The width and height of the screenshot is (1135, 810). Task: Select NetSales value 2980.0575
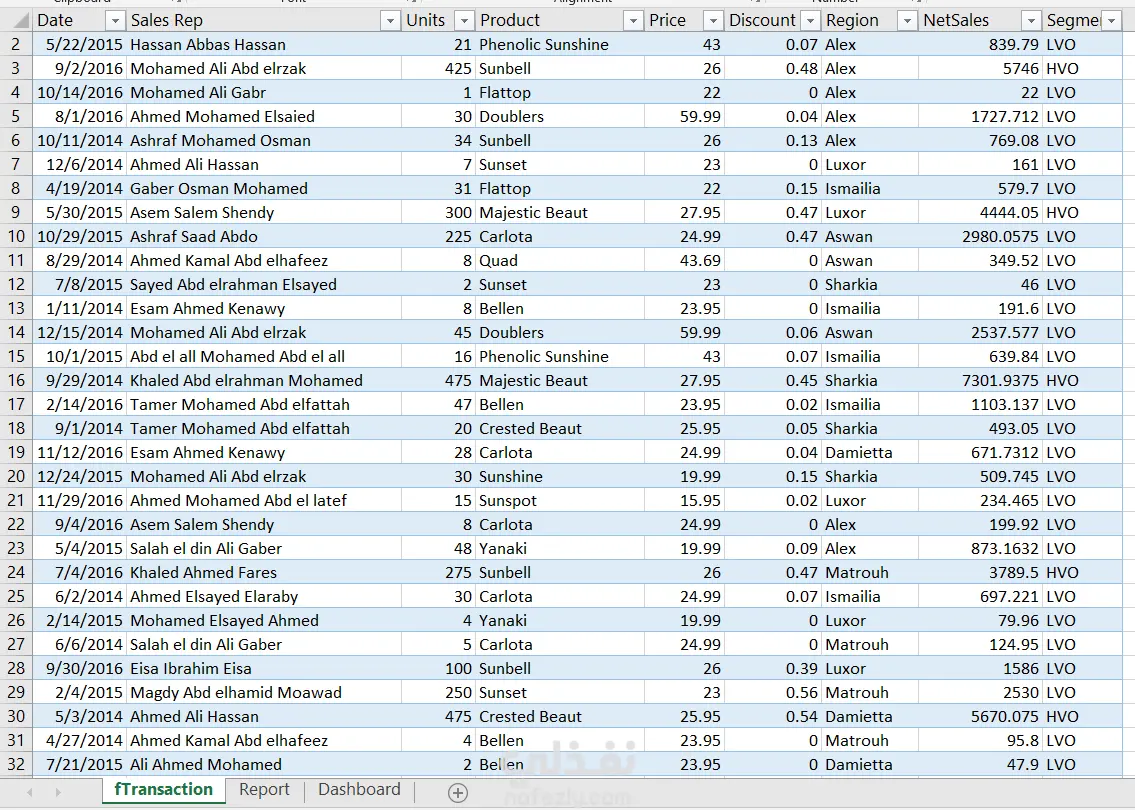click(980, 236)
